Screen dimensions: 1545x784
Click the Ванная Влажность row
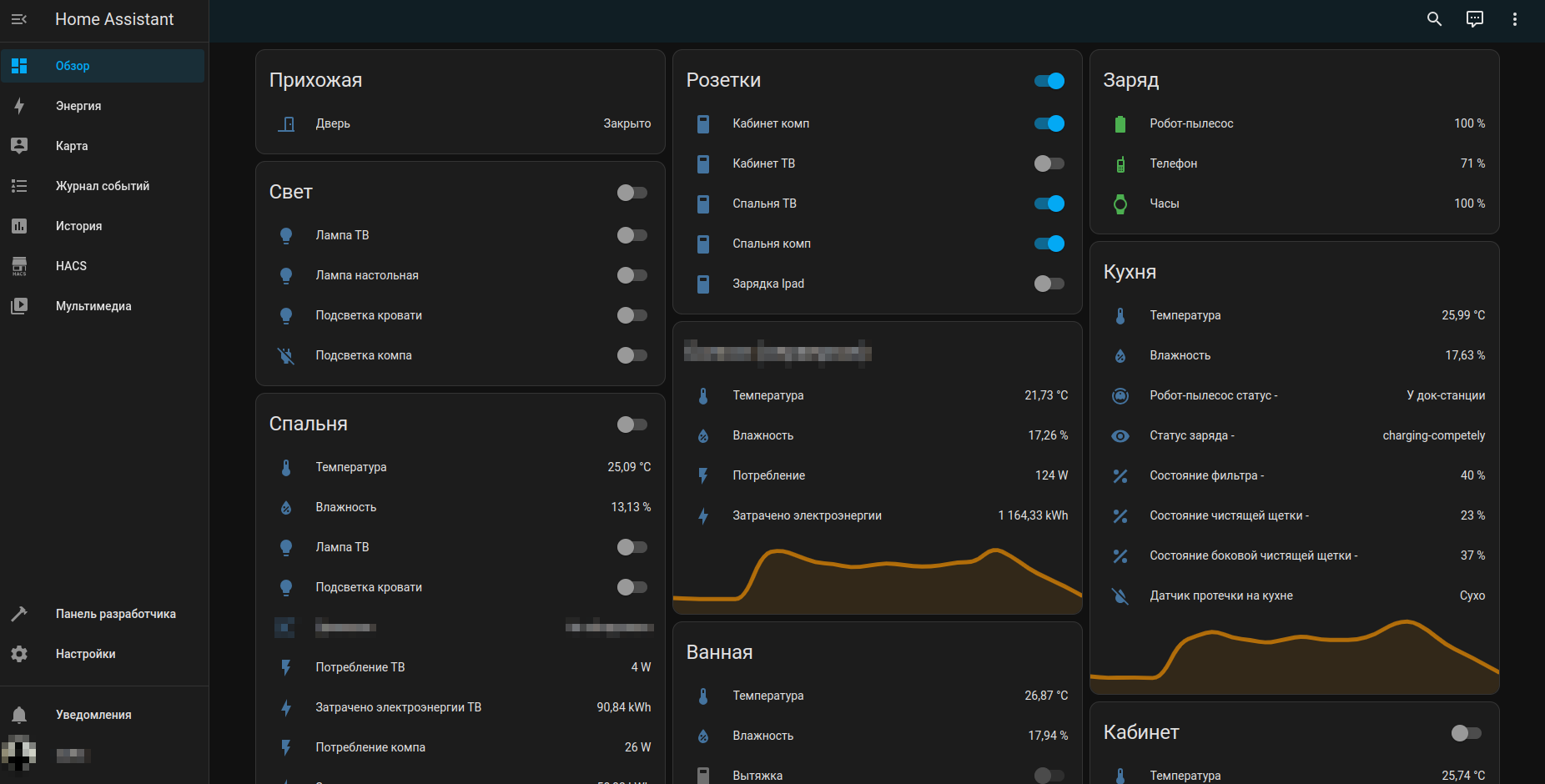click(878, 736)
